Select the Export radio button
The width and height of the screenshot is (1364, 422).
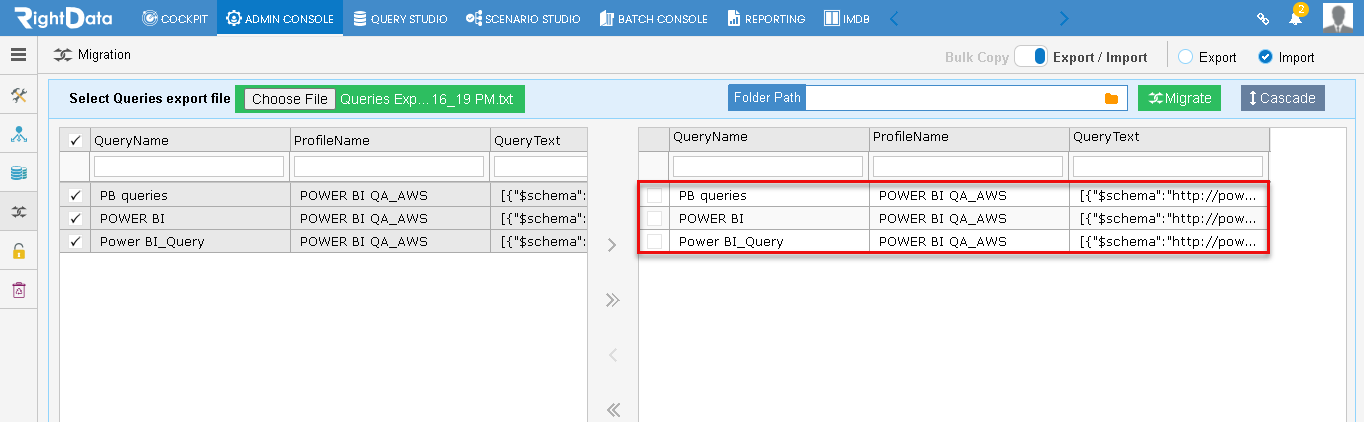tap(1185, 57)
